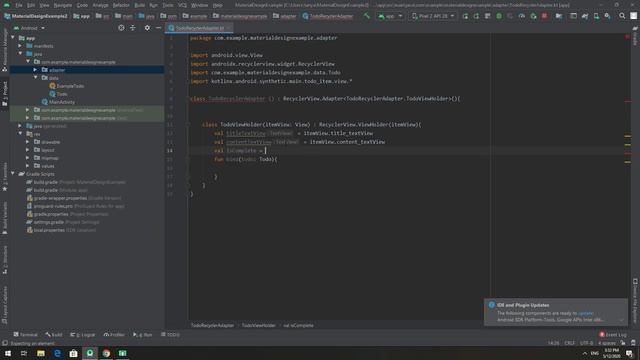
Task: Expand the manifests folder
Action: [x=20, y=46]
